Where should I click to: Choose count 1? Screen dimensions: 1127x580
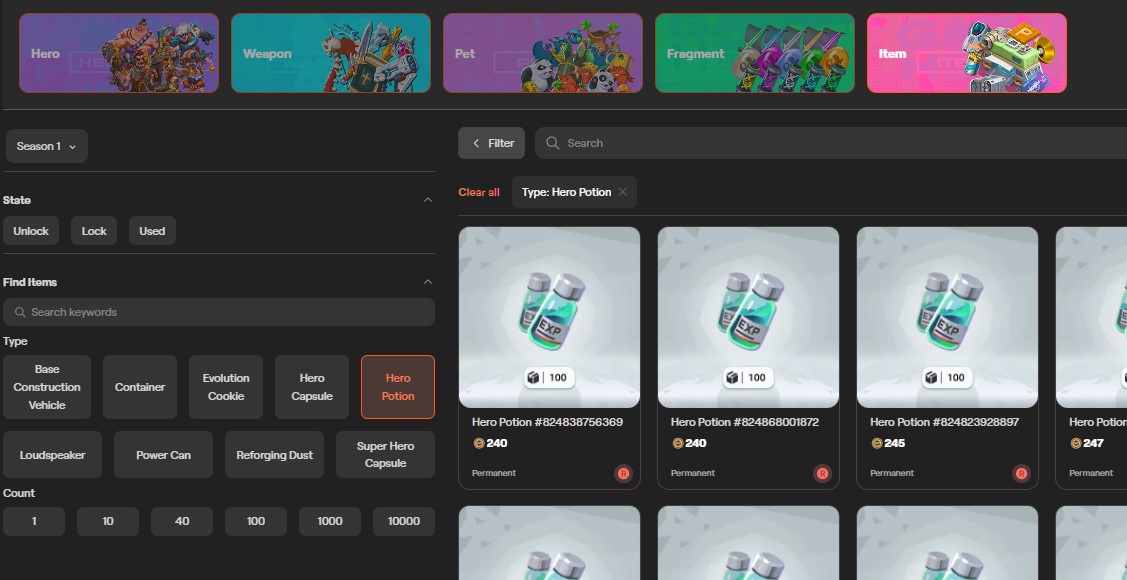pyautogui.click(x=34, y=521)
